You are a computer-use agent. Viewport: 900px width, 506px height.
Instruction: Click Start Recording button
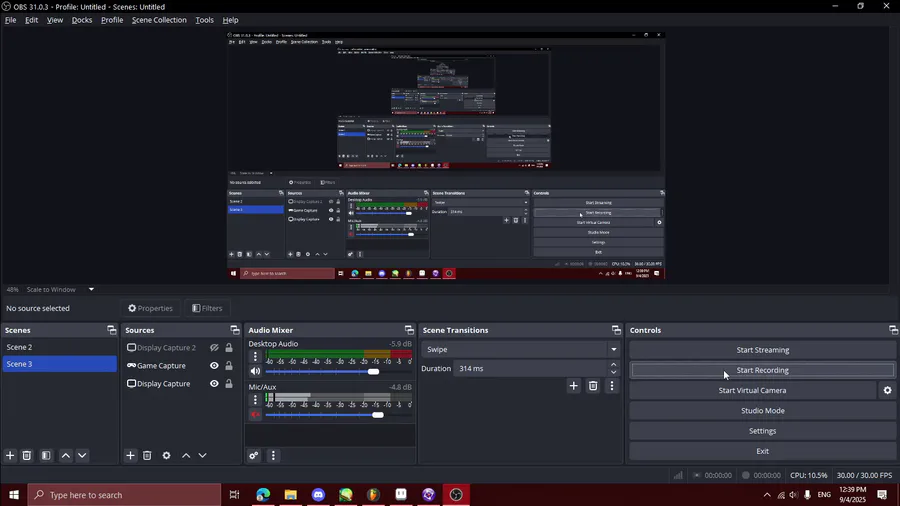pyautogui.click(x=762, y=370)
